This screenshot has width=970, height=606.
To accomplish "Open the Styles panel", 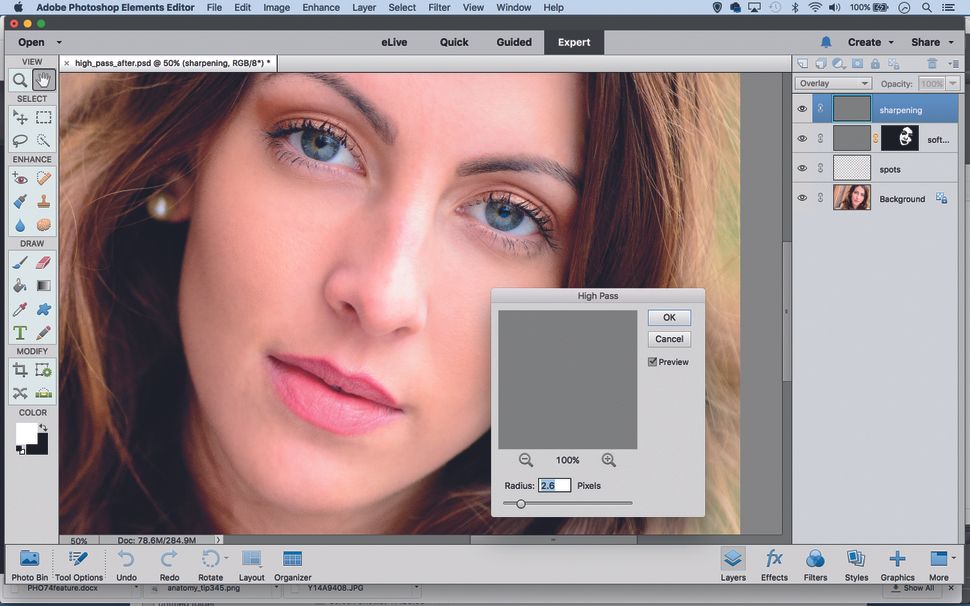I will tap(856, 565).
